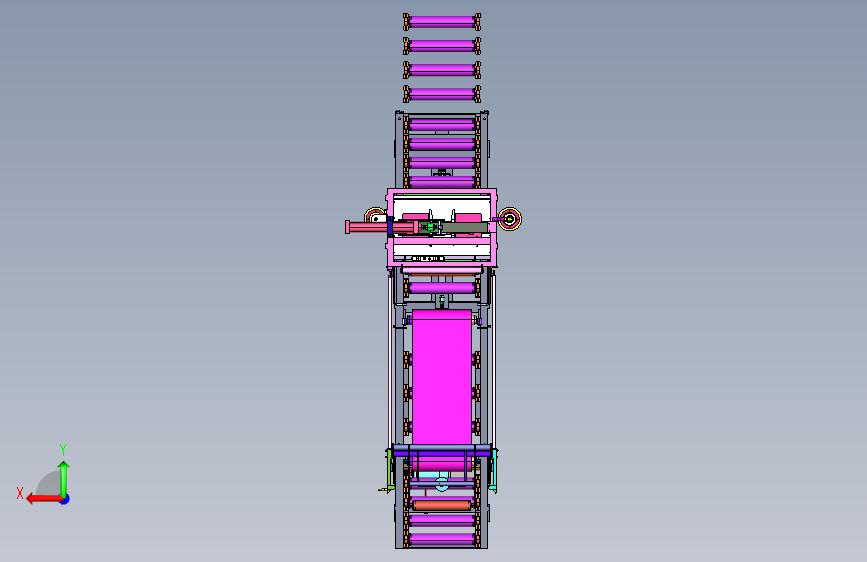Select the yellow wheel right of pink frame
Image resolution: width=867 pixels, height=562 pixels.
510,219
